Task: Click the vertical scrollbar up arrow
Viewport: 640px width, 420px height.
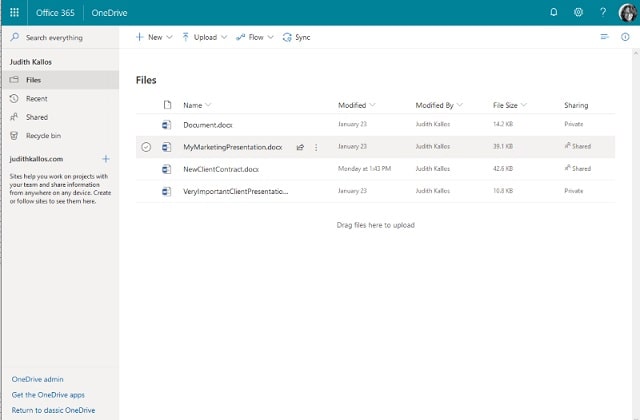Action: [636, 53]
